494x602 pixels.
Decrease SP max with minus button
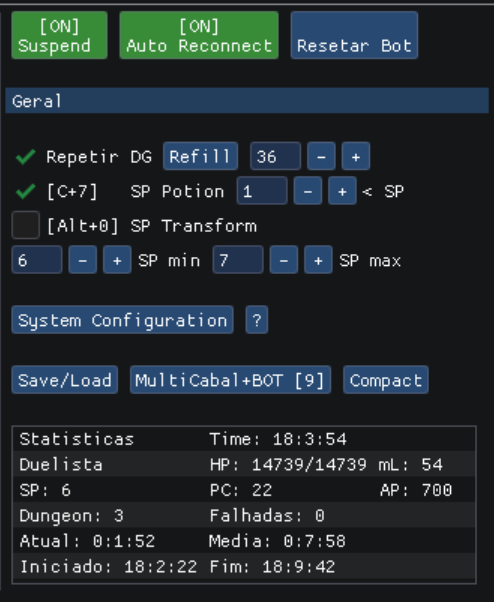[x=284, y=260]
